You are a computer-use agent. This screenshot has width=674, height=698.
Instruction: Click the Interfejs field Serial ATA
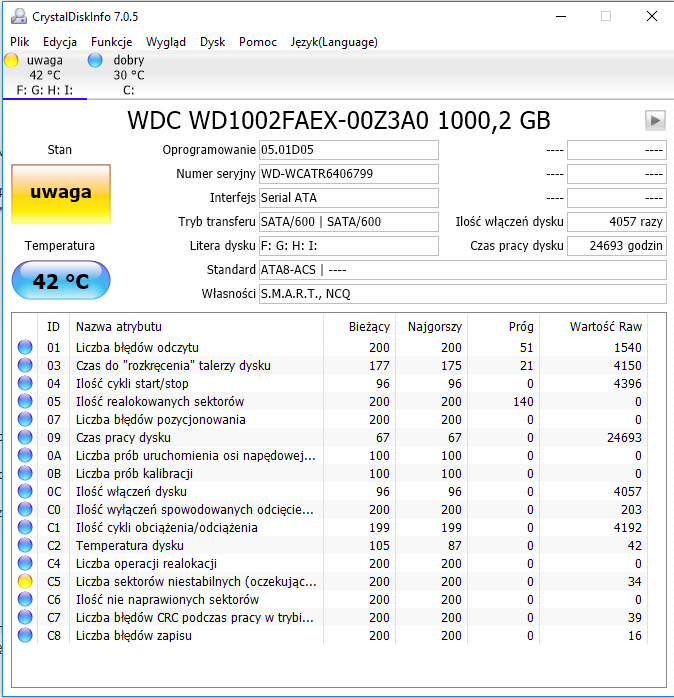coord(349,198)
